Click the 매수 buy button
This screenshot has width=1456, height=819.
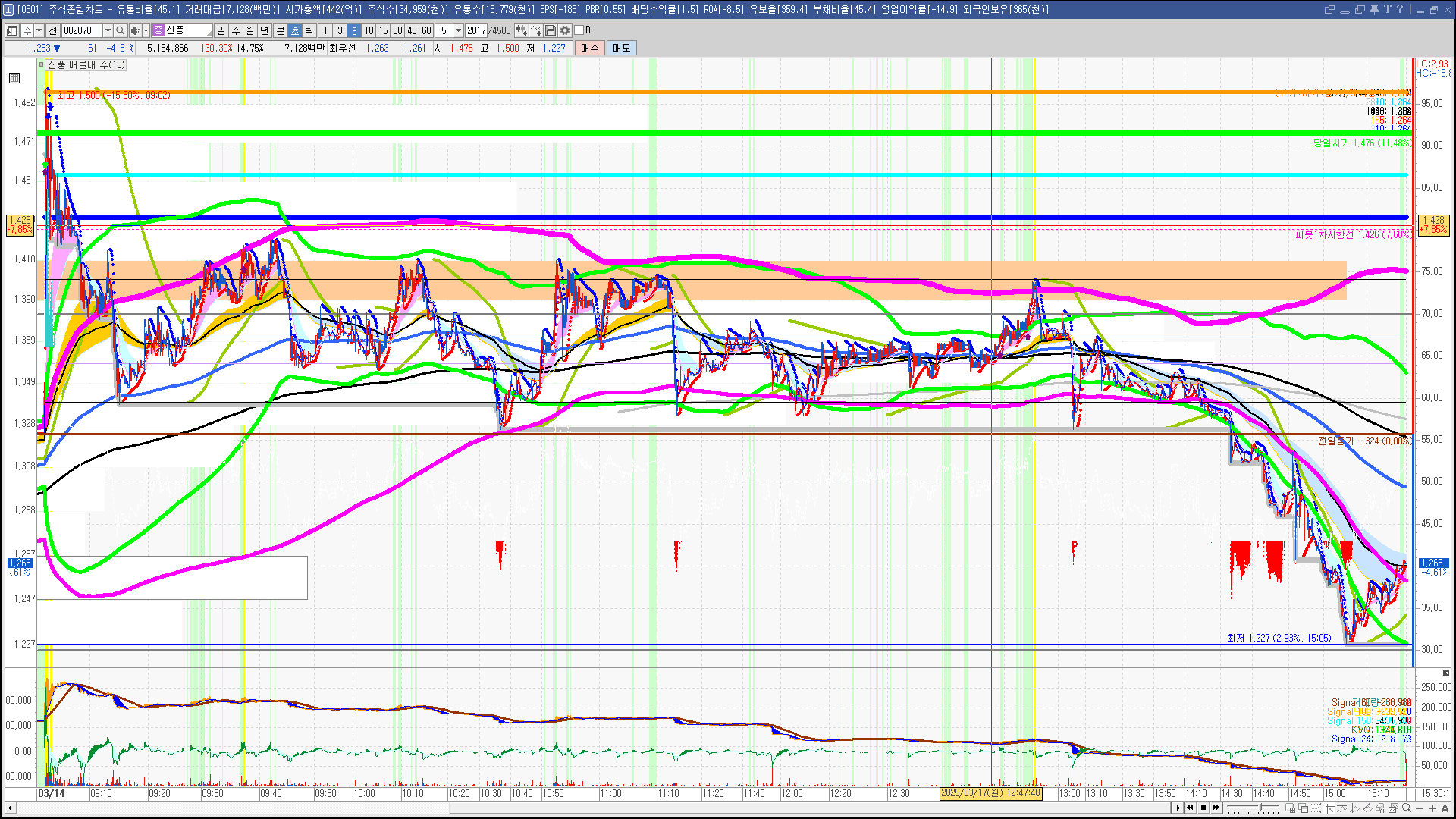tap(590, 48)
